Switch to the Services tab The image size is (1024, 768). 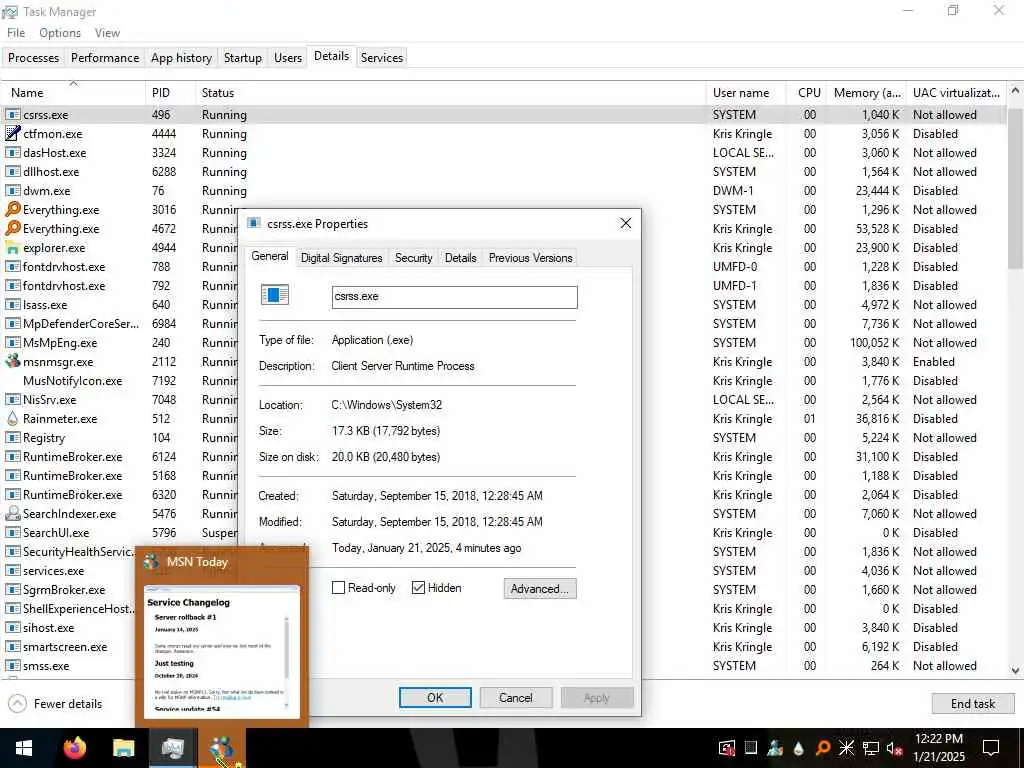[382, 57]
